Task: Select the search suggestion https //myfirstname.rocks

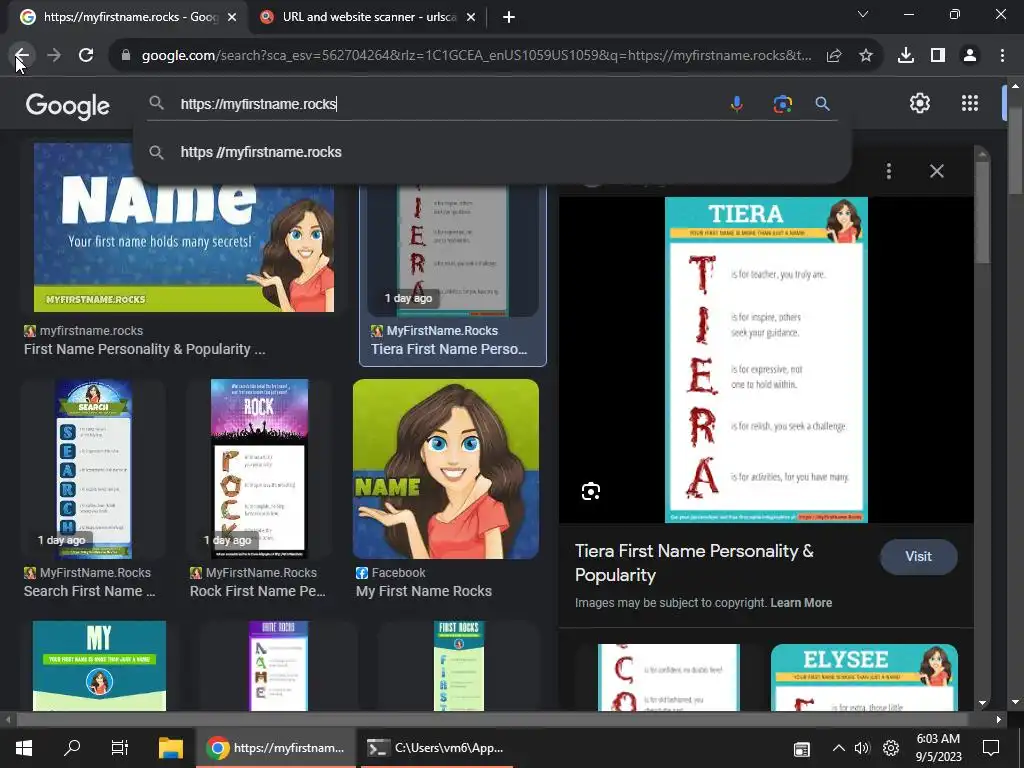Action: tap(492, 152)
